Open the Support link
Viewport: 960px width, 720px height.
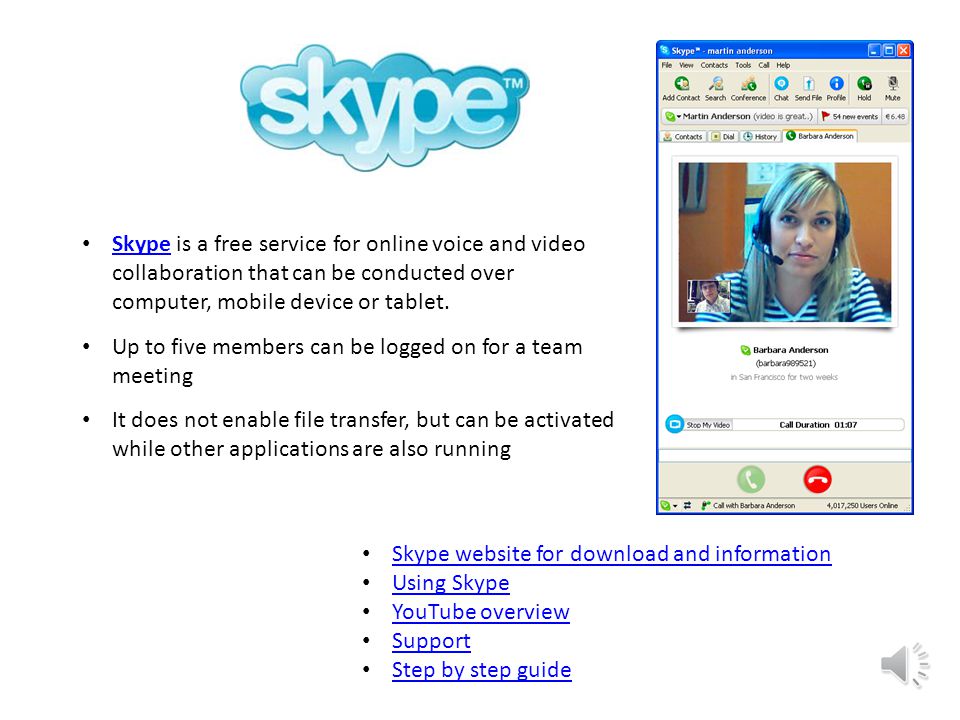(x=431, y=641)
